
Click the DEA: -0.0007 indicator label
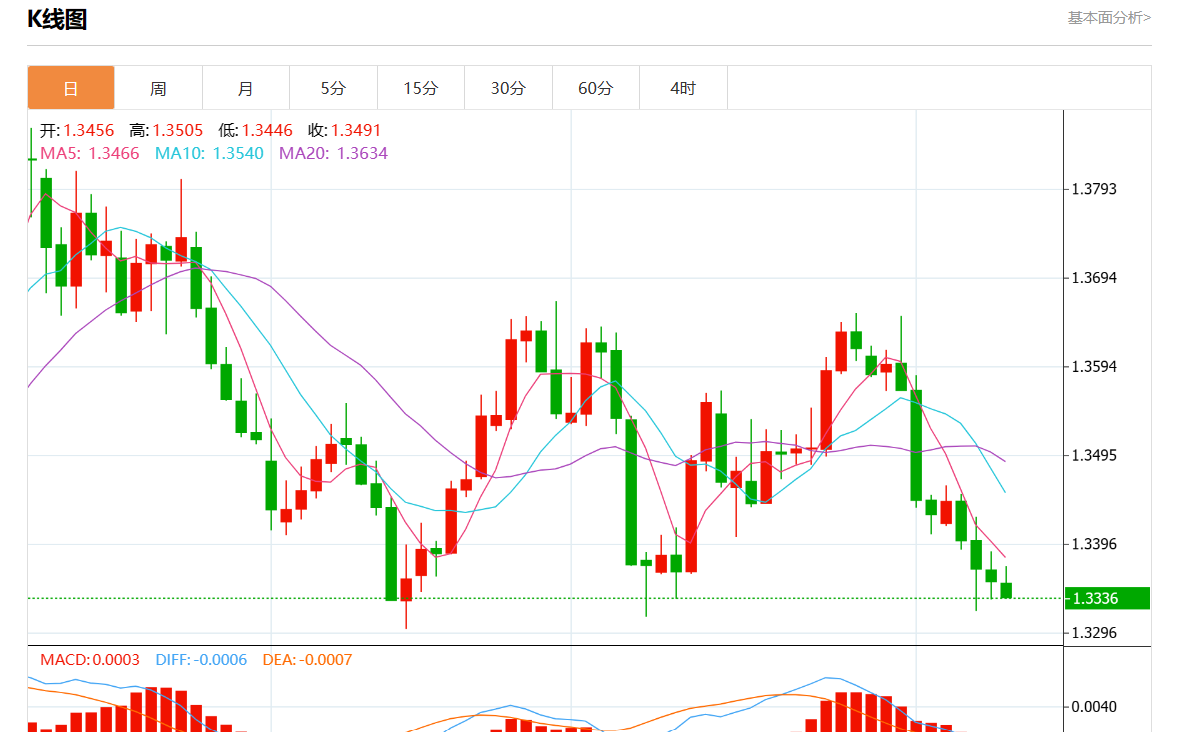[307, 660]
